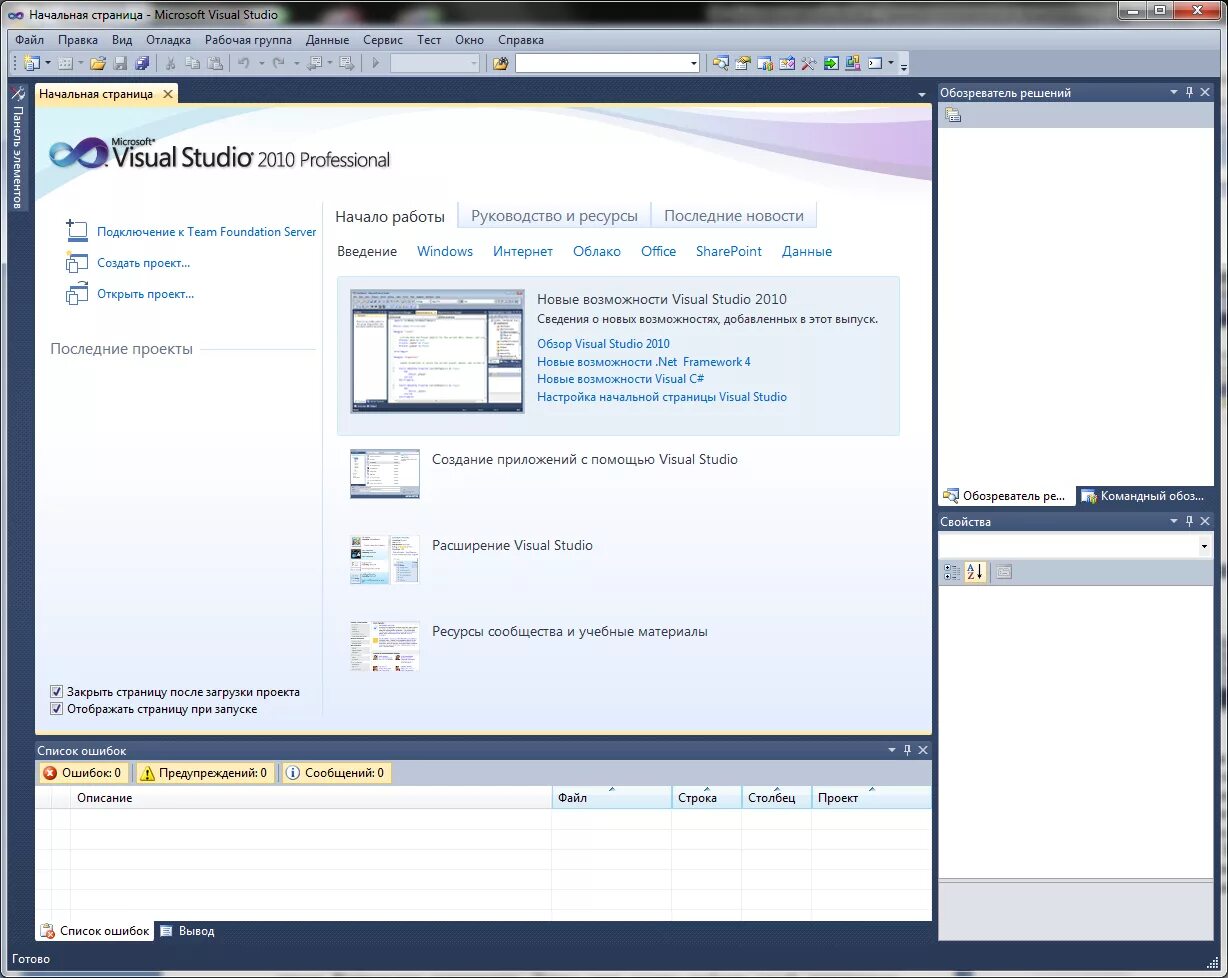Toggle the 'Сообщений: 0' messages filter
The height and width of the screenshot is (978, 1228).
335,773
